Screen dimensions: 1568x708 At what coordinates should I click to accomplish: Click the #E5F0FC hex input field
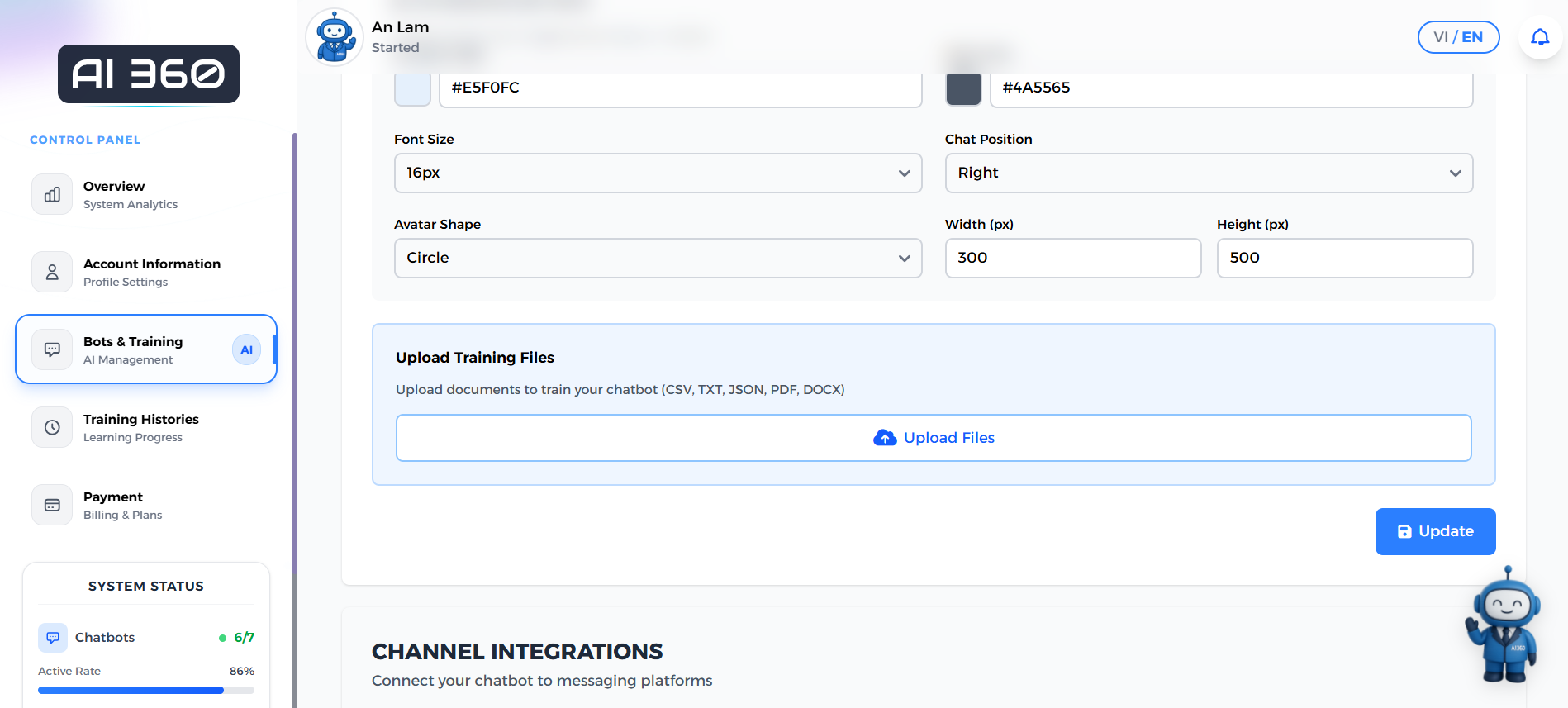680,88
